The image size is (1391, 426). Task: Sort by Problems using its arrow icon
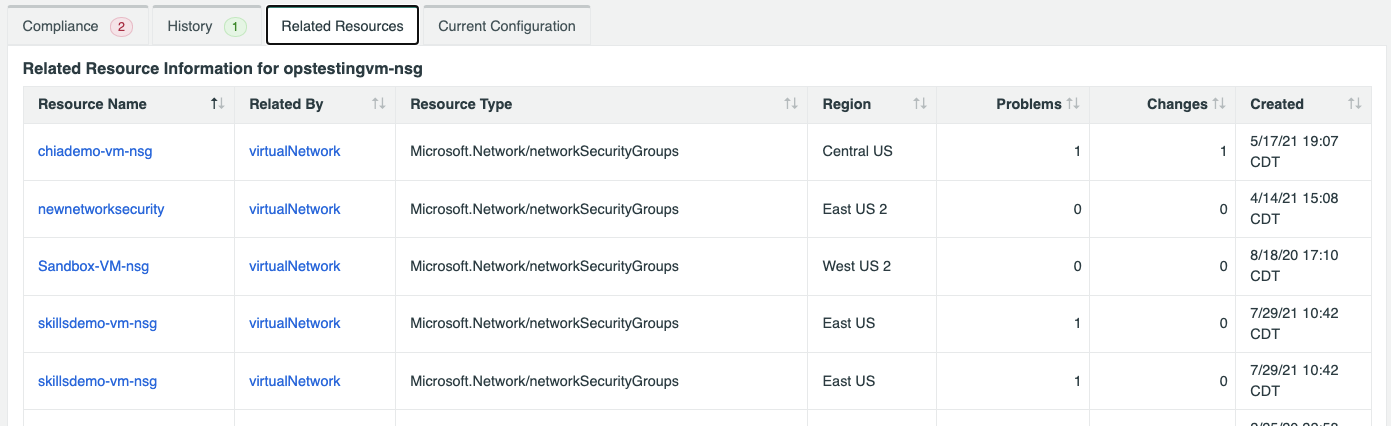click(x=1073, y=104)
